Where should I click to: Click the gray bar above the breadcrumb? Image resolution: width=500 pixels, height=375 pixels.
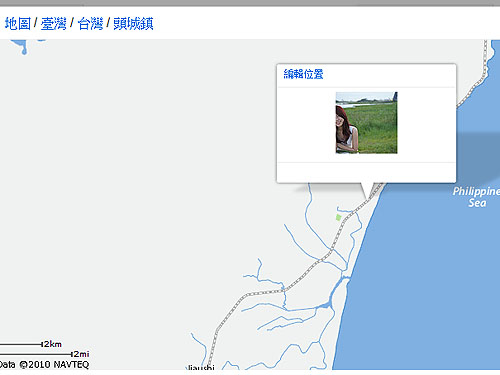pos(250,3)
